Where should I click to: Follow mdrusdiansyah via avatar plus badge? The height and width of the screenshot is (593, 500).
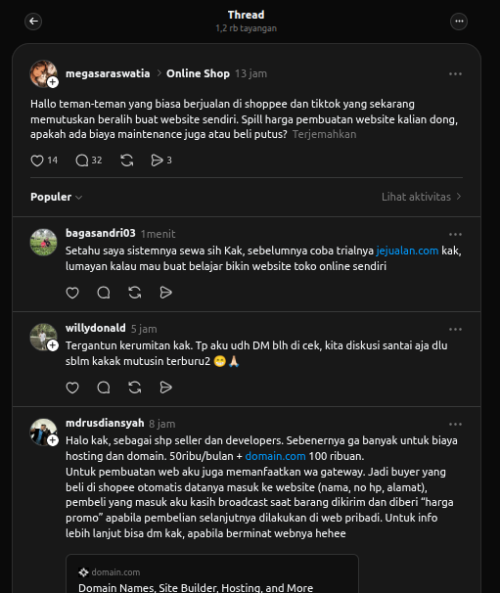(x=53, y=440)
